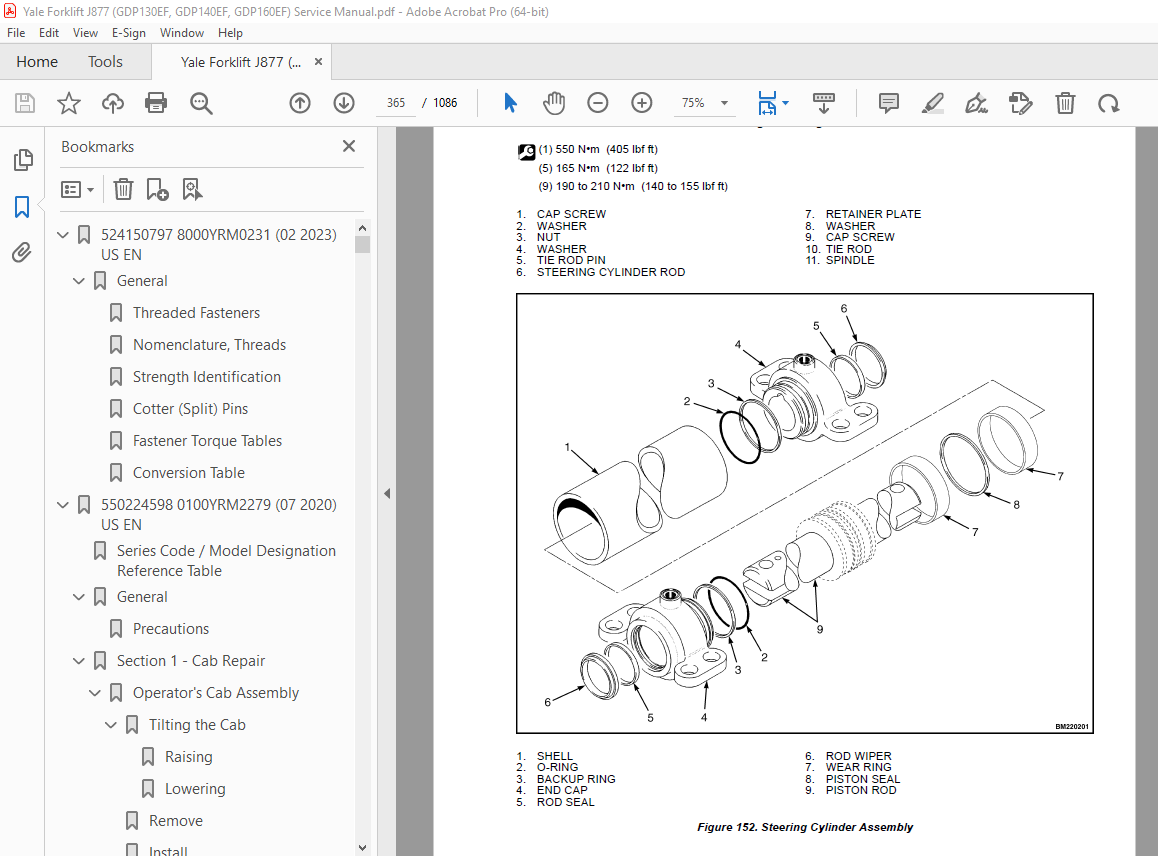Collapse 550224598 0100YRM2279 bookmark
The image size is (1158, 856).
[63, 505]
